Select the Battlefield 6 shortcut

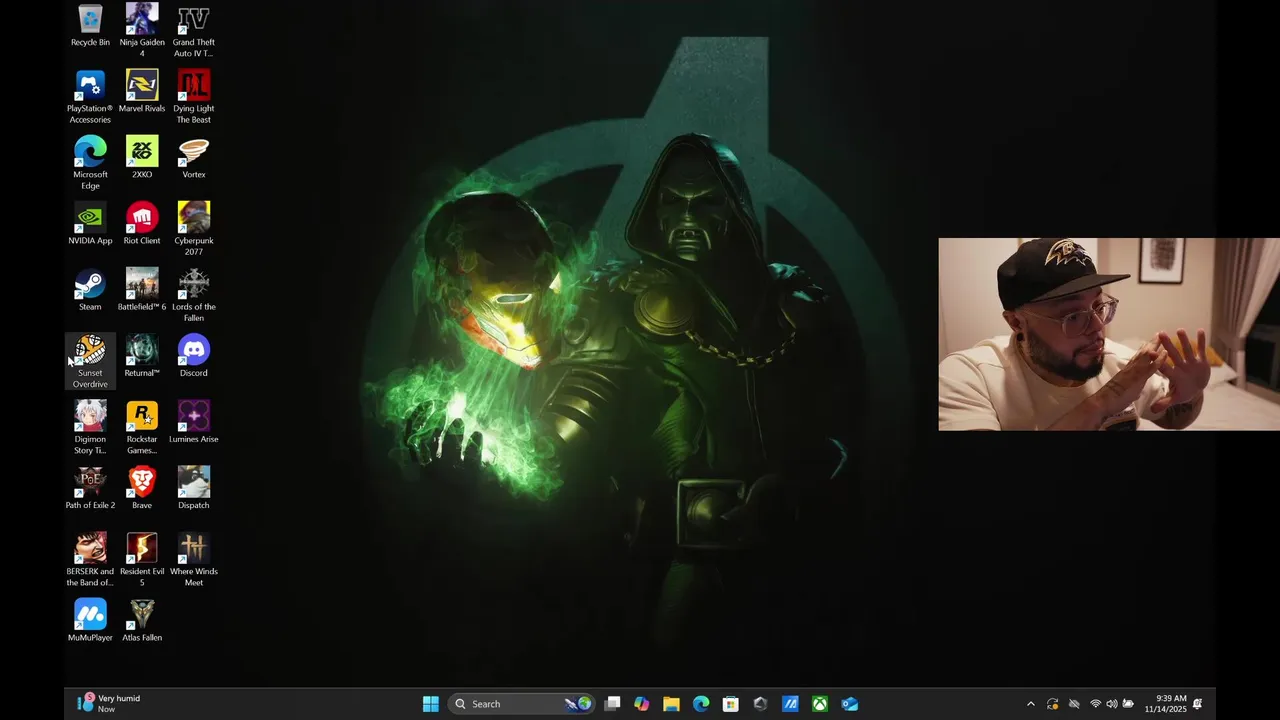click(x=142, y=290)
